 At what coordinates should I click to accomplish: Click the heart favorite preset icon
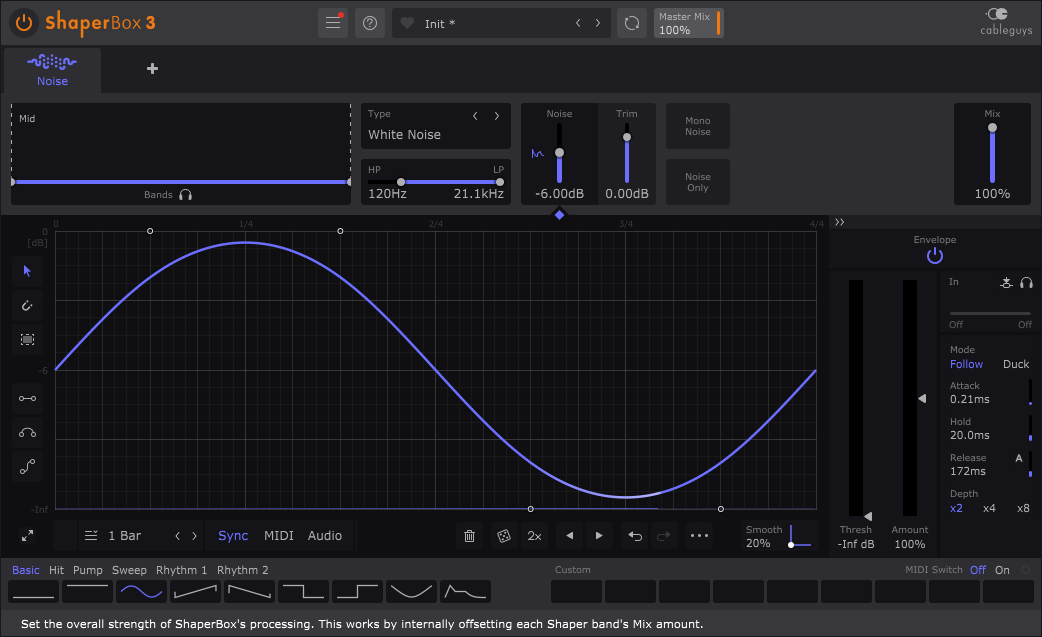click(x=407, y=23)
